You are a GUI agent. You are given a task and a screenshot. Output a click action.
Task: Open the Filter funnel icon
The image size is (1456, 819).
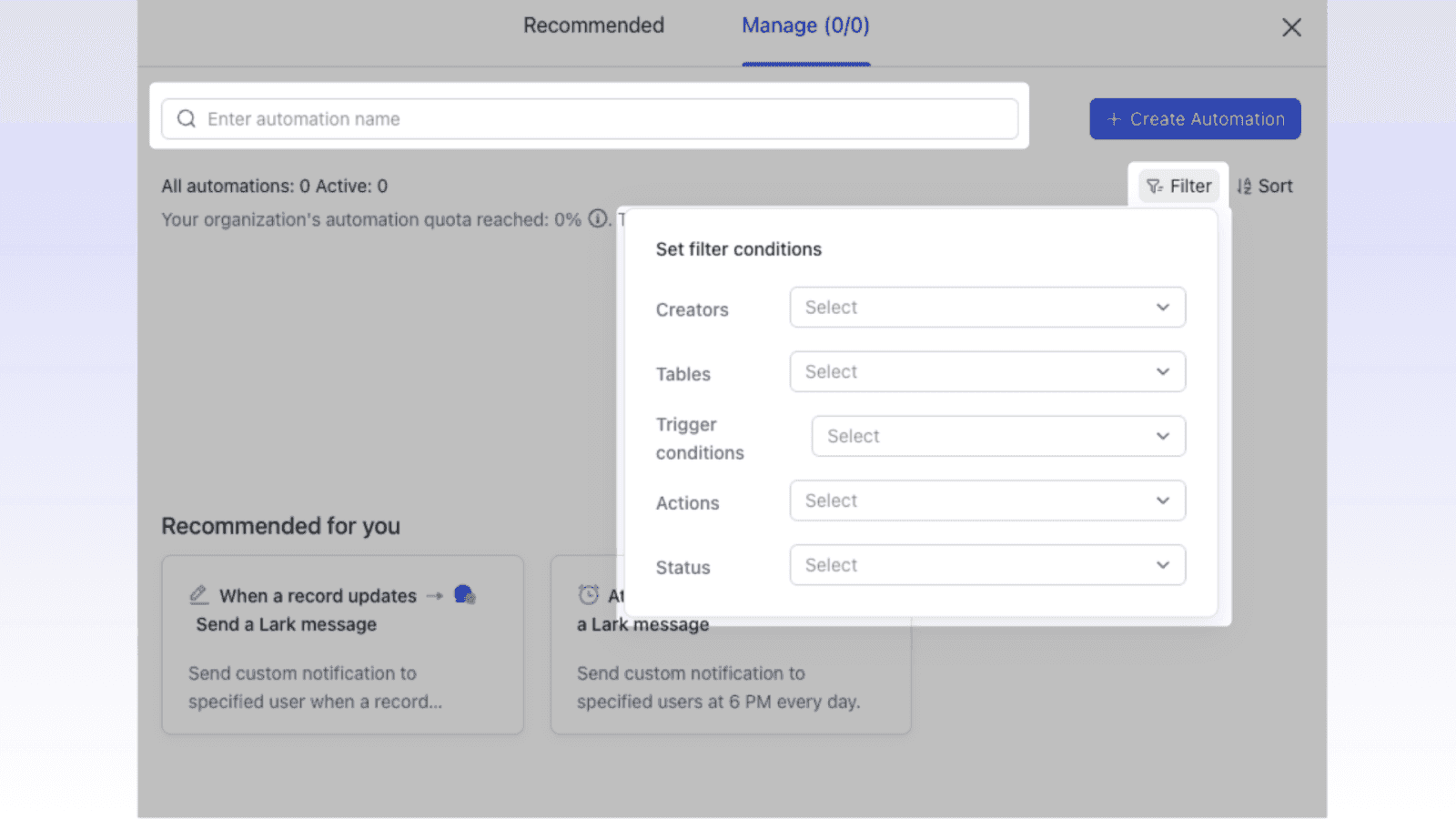1155,186
